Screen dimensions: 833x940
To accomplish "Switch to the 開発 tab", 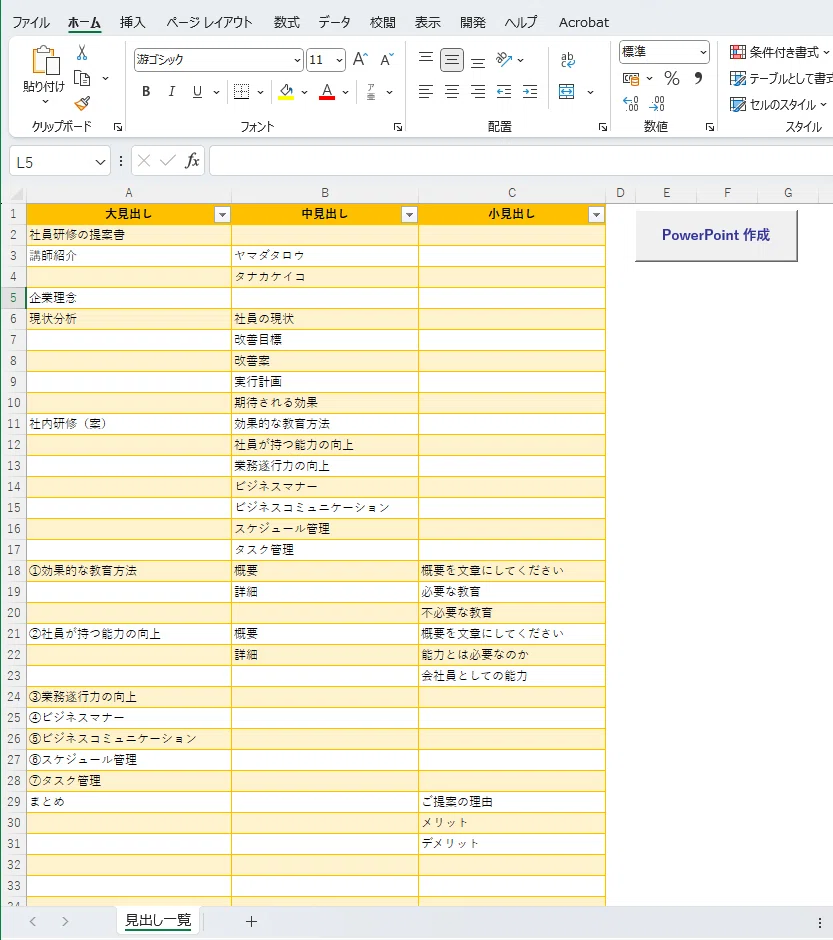I will click(473, 23).
